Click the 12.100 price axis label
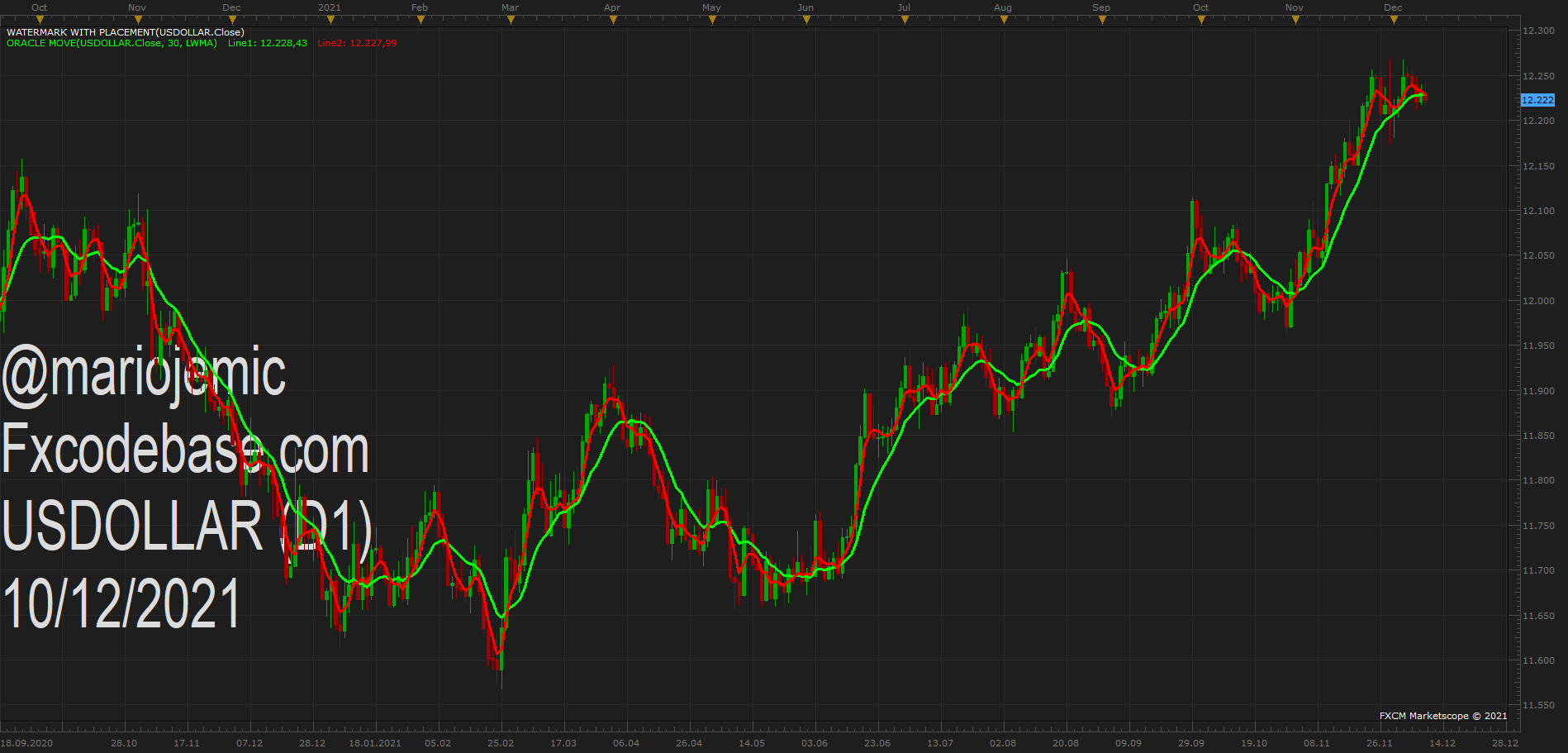Screen dimensions: 1568x753 click(x=1538, y=211)
